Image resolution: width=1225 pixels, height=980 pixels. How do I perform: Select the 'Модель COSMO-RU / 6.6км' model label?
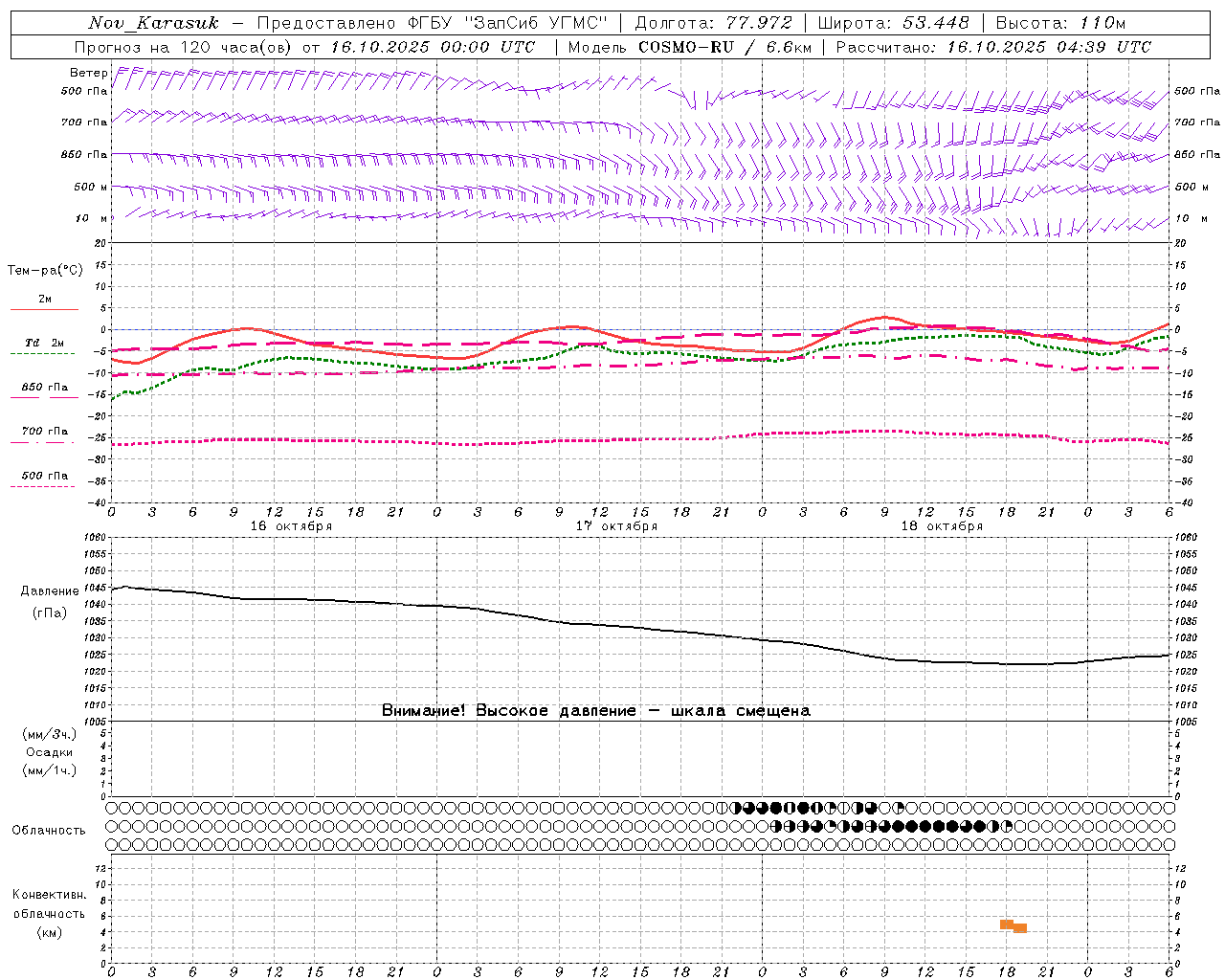click(x=689, y=47)
